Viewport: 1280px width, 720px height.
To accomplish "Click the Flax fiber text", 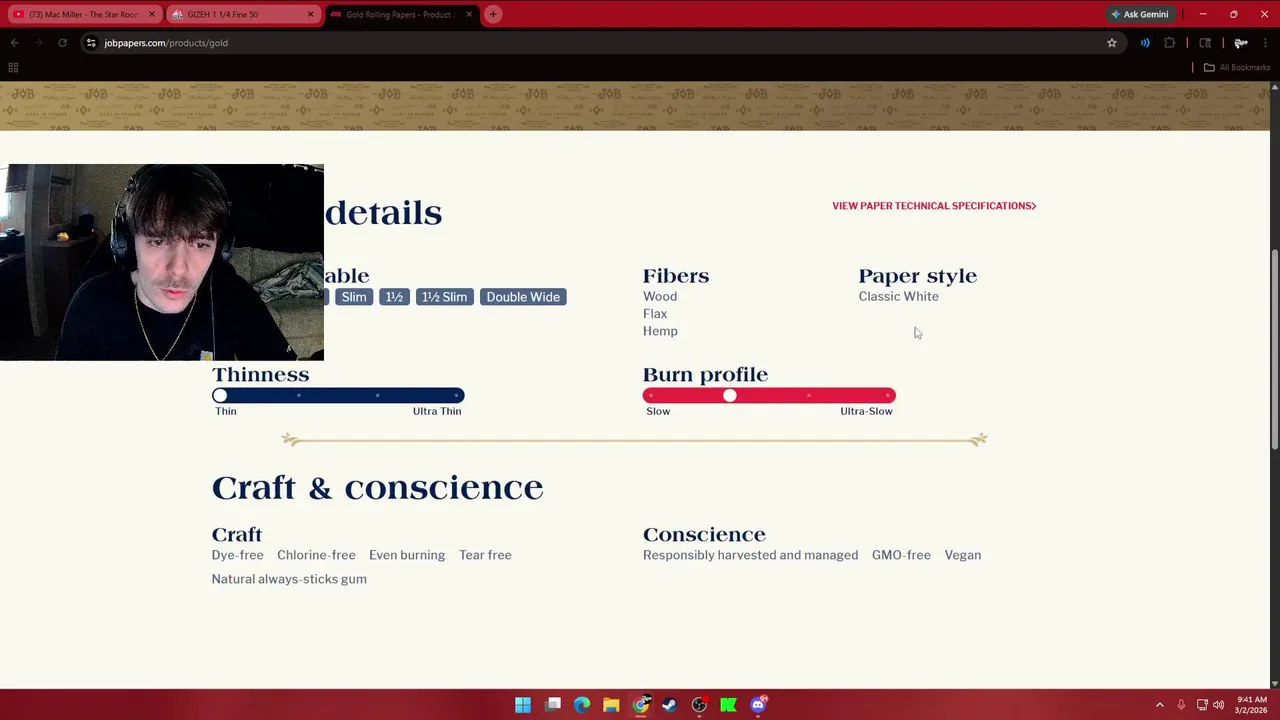I will 655,314.
